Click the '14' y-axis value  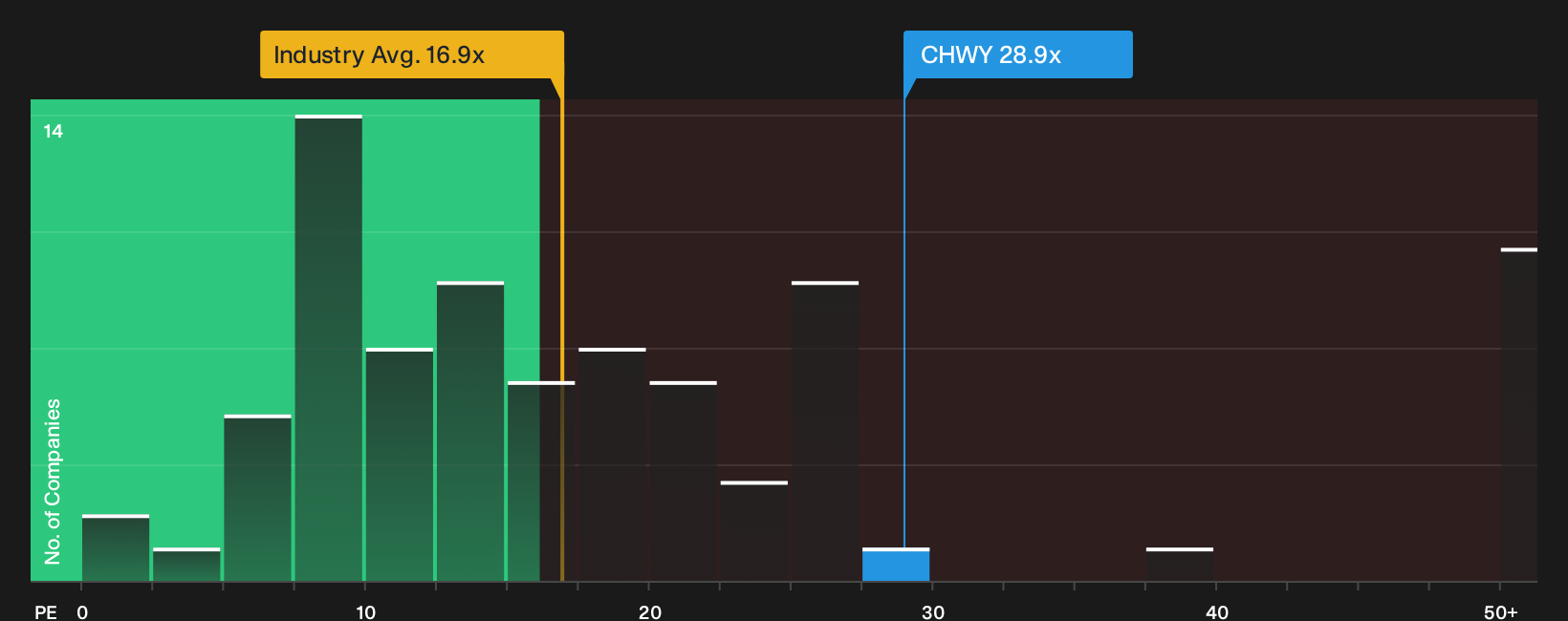point(54,131)
